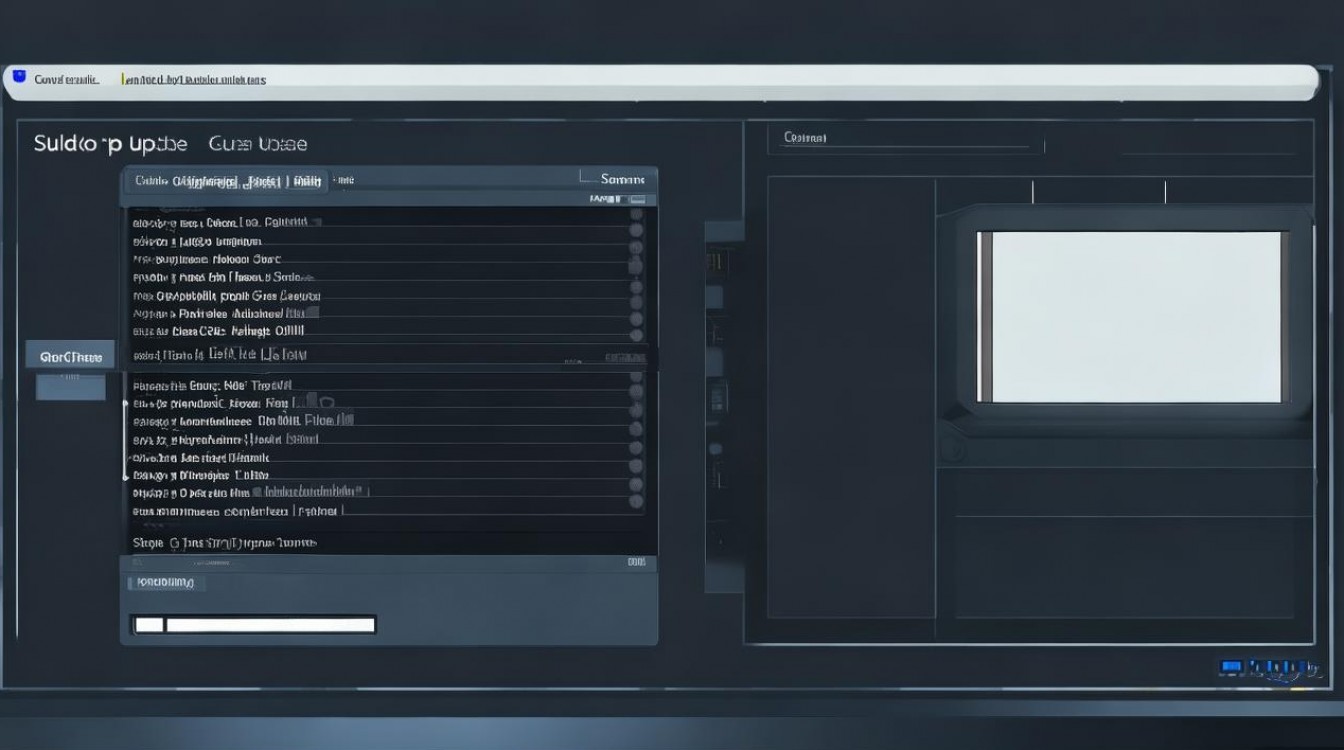Click the 0001 badge on the status bar
The width and height of the screenshot is (1344, 750).
click(636, 562)
